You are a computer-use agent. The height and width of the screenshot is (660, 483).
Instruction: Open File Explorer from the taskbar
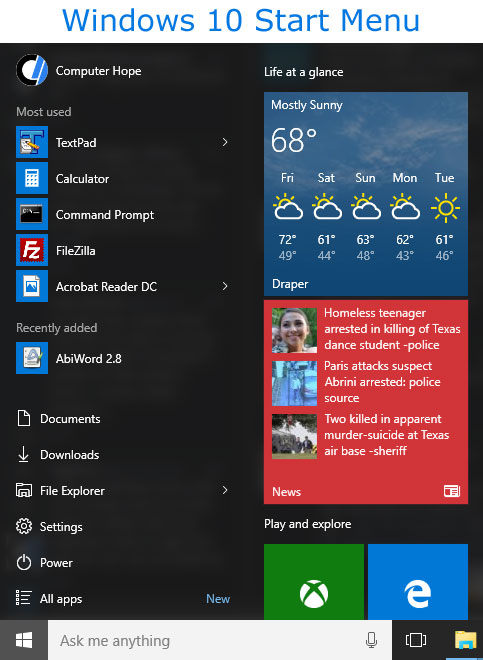[465, 640]
